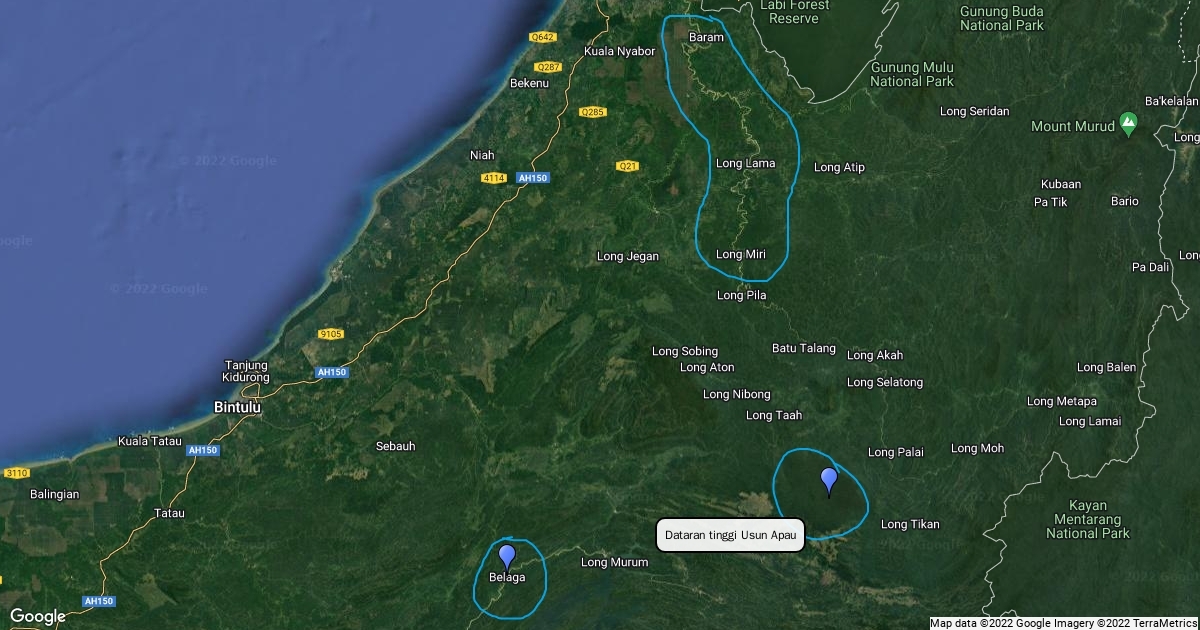Select the Bintulu city label

pyautogui.click(x=238, y=408)
